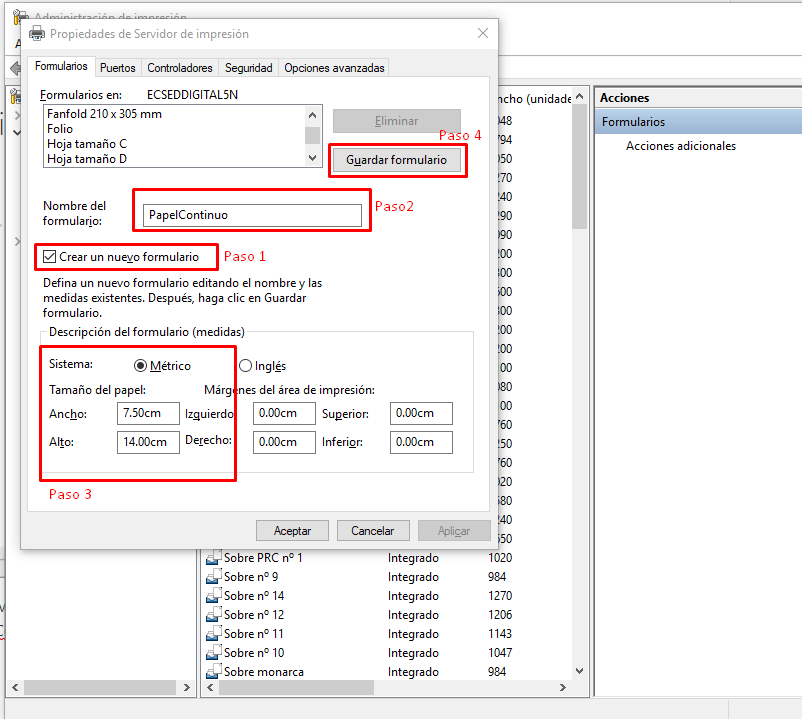
Task: Click the form icon beside Sobre nº 9
Action: [213, 577]
